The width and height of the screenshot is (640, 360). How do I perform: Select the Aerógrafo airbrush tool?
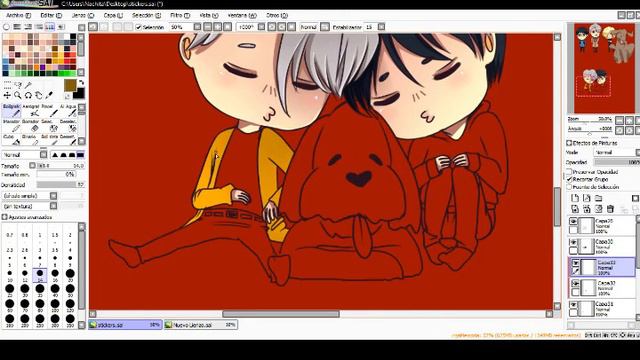31,110
